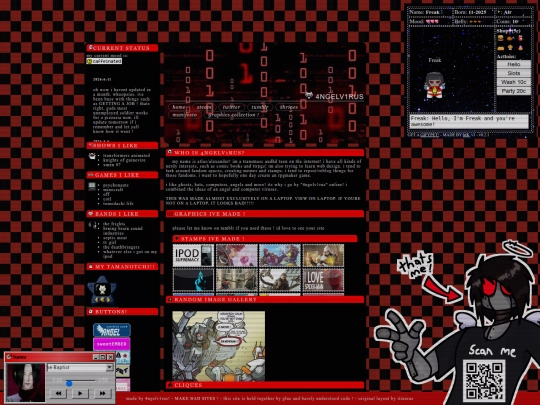
Task: Click the GRAPHICS IVE MADE header
Action: [265, 214]
